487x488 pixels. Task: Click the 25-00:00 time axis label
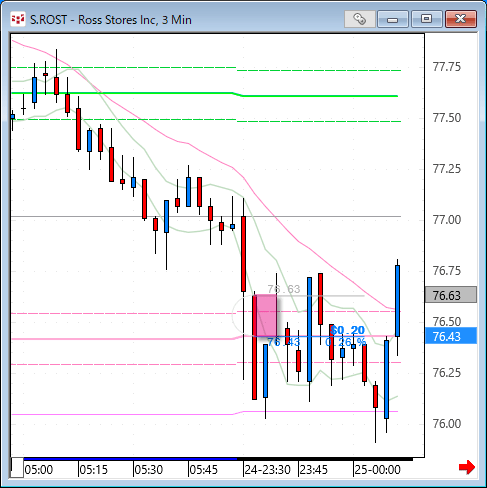pyautogui.click(x=377, y=470)
